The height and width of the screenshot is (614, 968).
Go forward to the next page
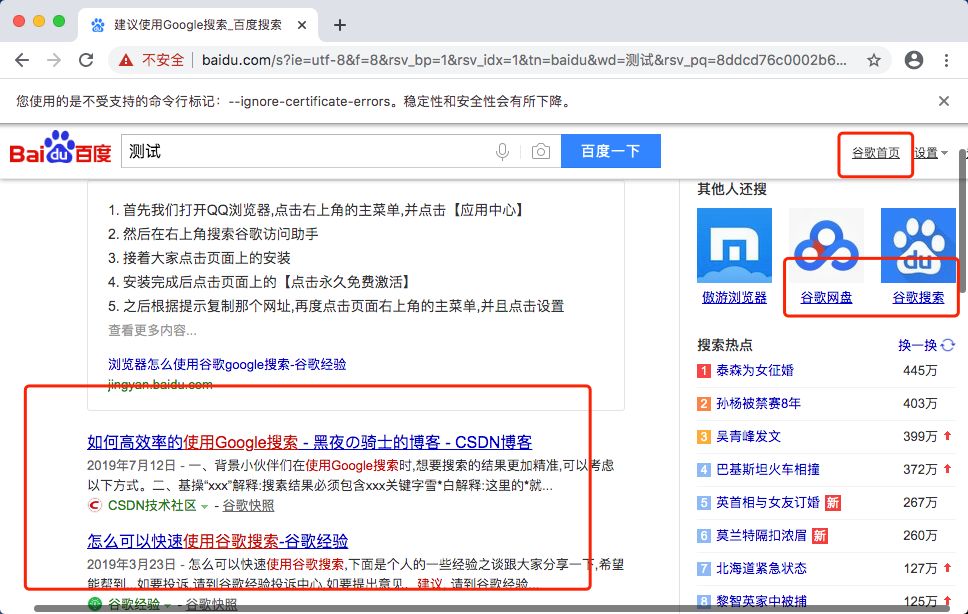coord(54,60)
